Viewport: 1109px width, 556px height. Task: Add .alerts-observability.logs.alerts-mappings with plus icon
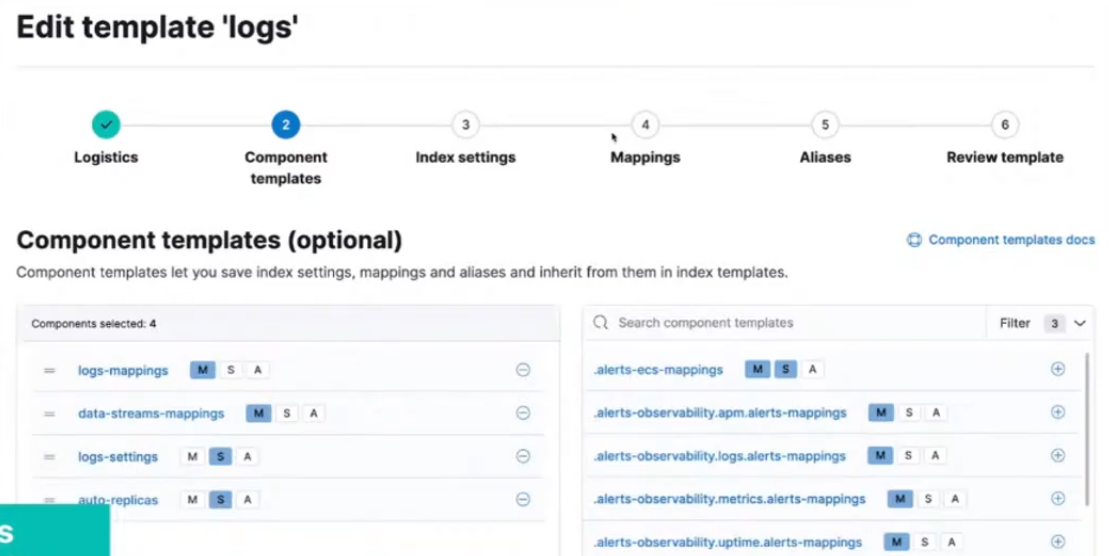1058,455
